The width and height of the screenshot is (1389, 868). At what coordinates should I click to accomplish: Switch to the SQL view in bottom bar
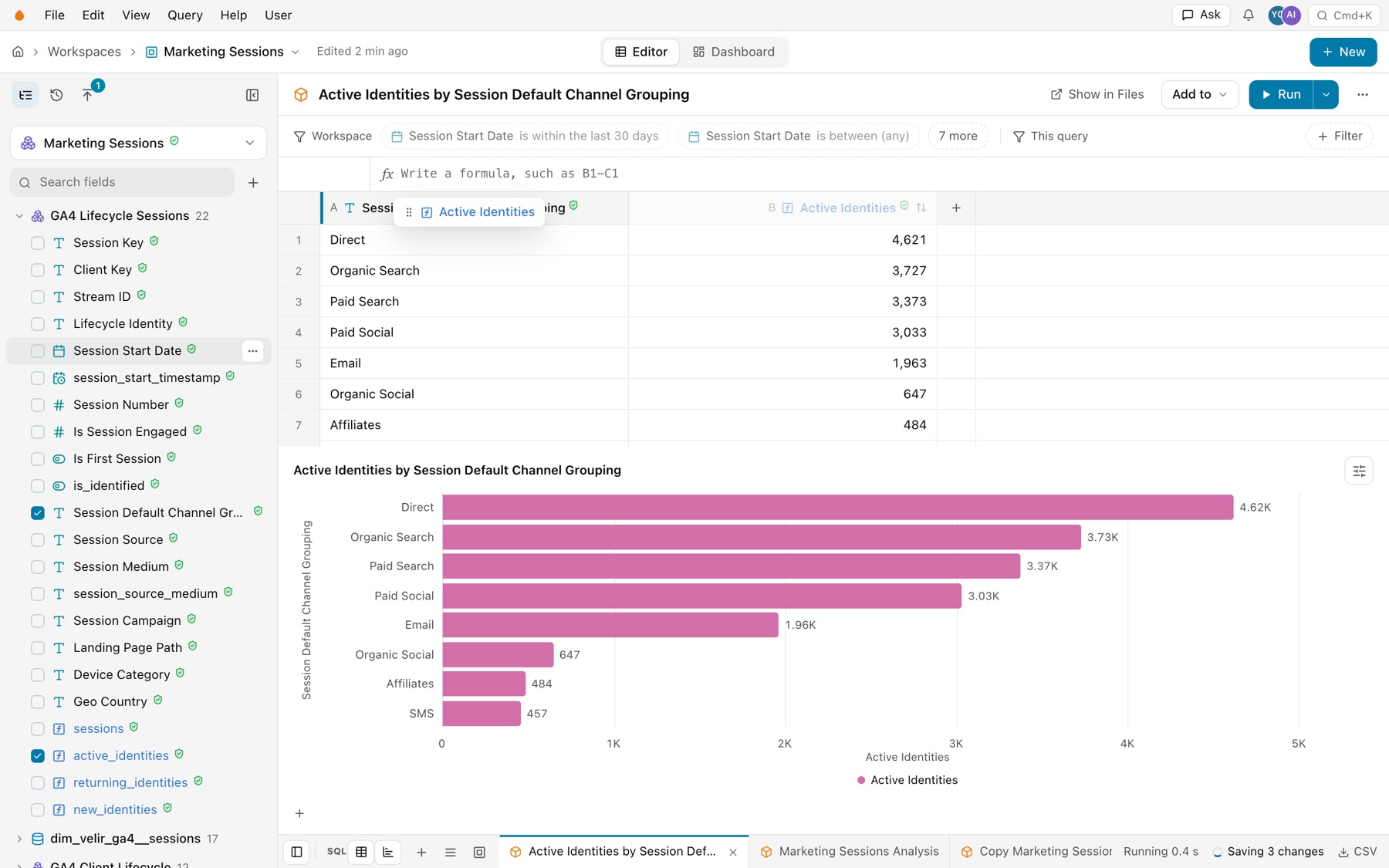(x=336, y=852)
